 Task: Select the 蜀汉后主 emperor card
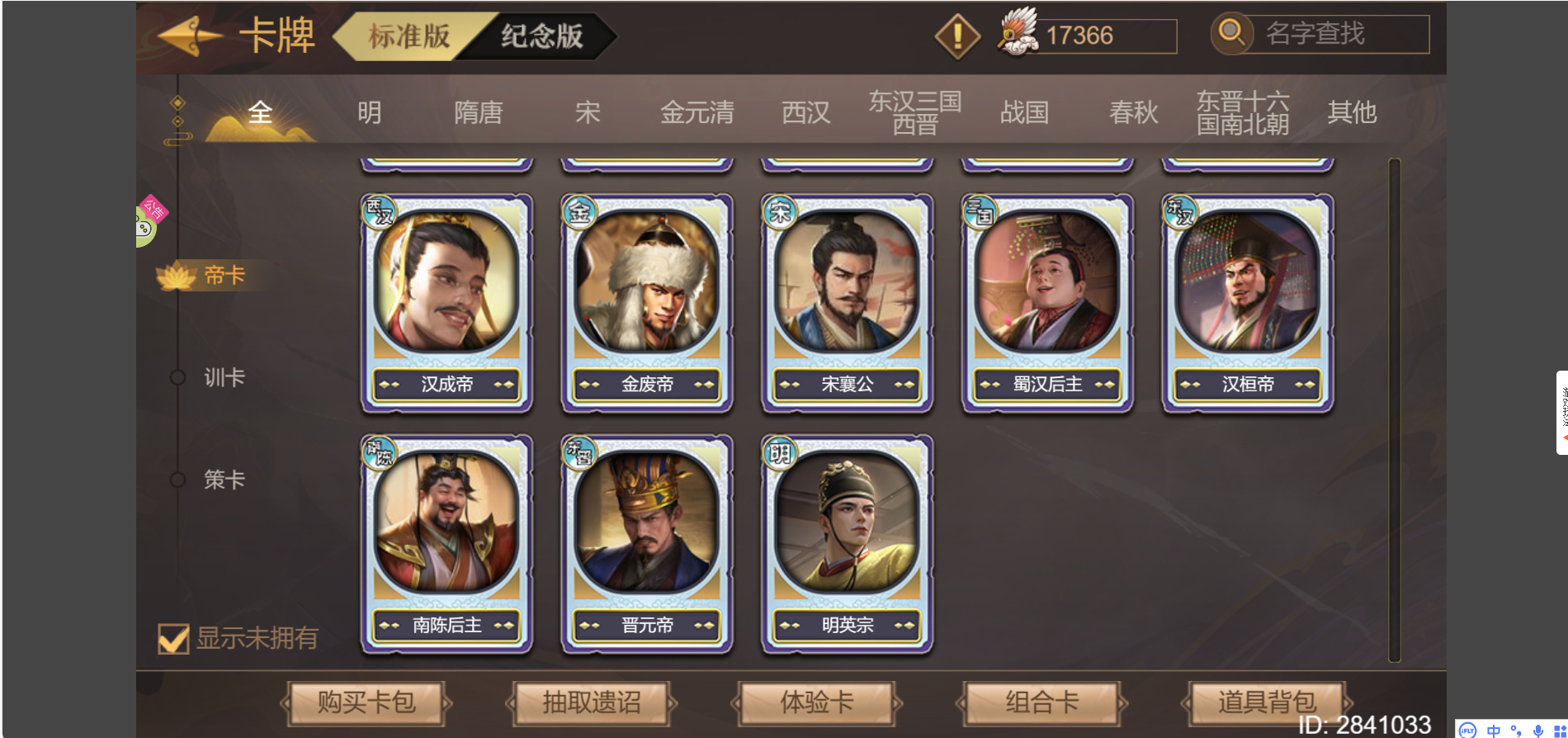click(1047, 304)
